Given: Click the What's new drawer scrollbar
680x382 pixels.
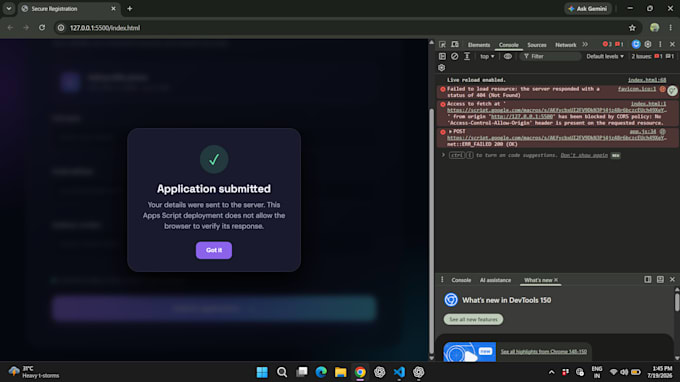Looking at the screenshot, I should click(x=677, y=302).
